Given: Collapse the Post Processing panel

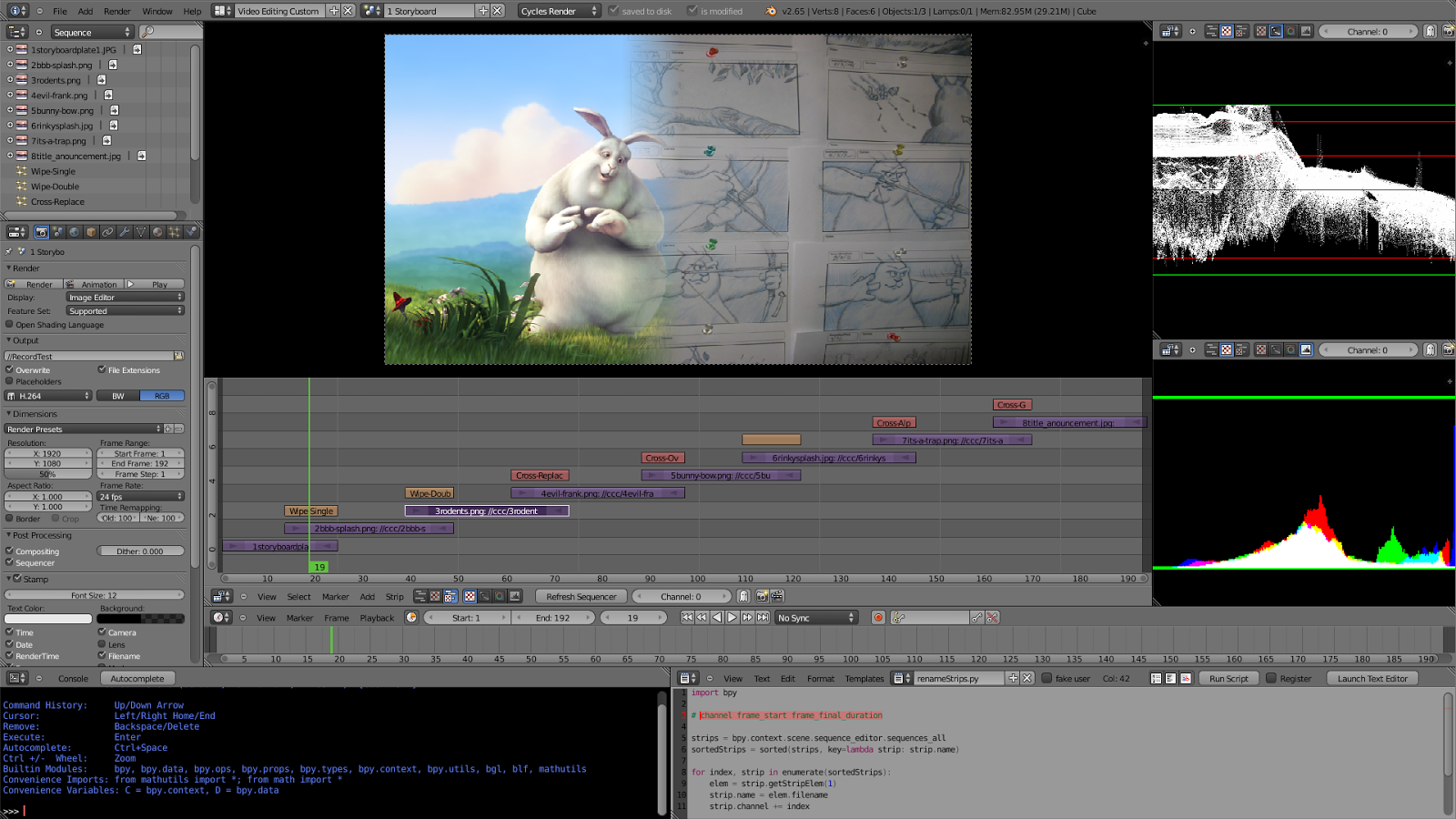Looking at the screenshot, I should click(x=41, y=535).
